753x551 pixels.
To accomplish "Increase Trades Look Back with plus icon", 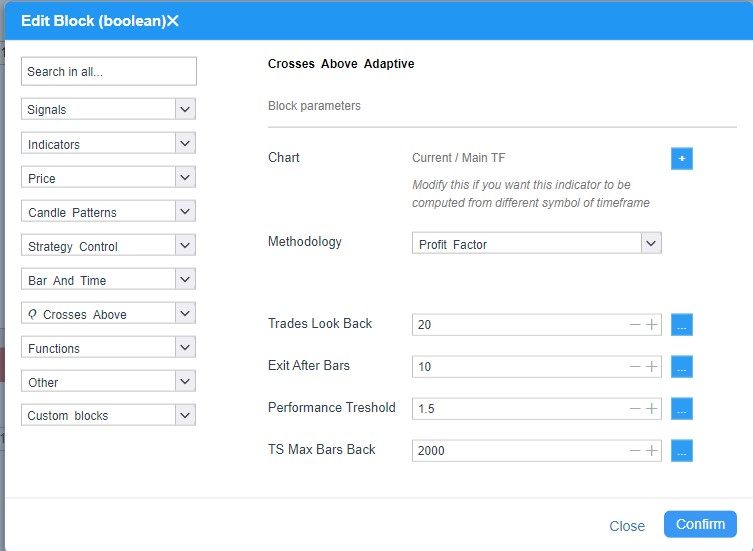I will point(652,325).
